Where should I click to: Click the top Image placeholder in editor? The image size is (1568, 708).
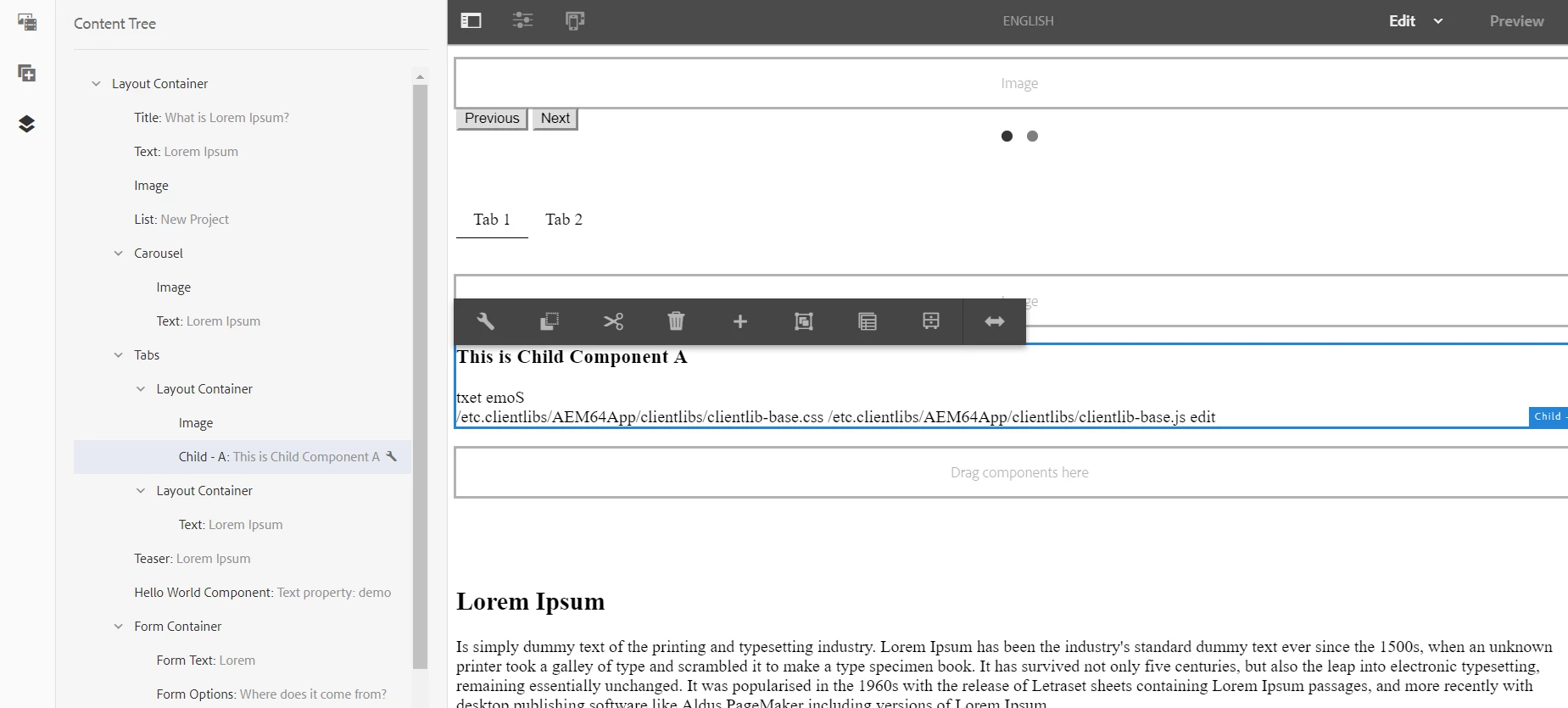[1011, 83]
